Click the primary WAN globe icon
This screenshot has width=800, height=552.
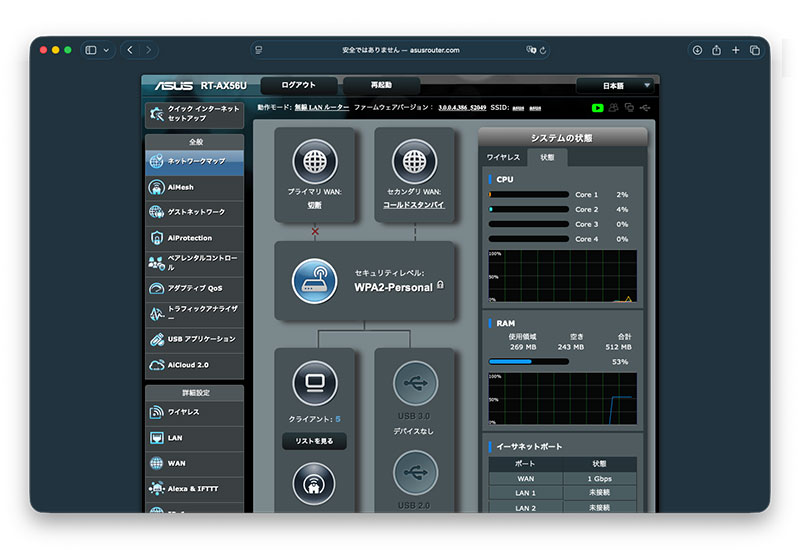point(314,161)
